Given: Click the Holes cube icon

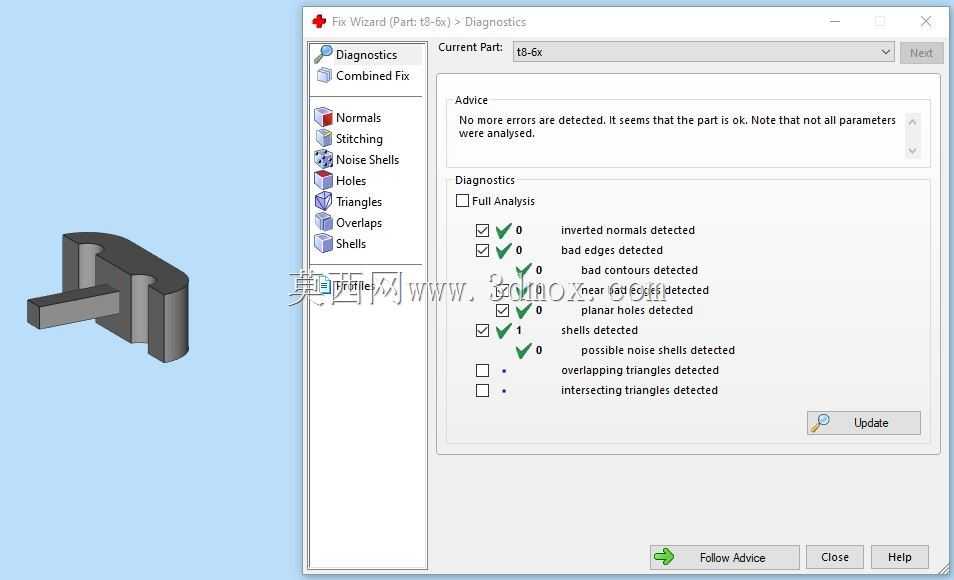Looking at the screenshot, I should click(323, 180).
